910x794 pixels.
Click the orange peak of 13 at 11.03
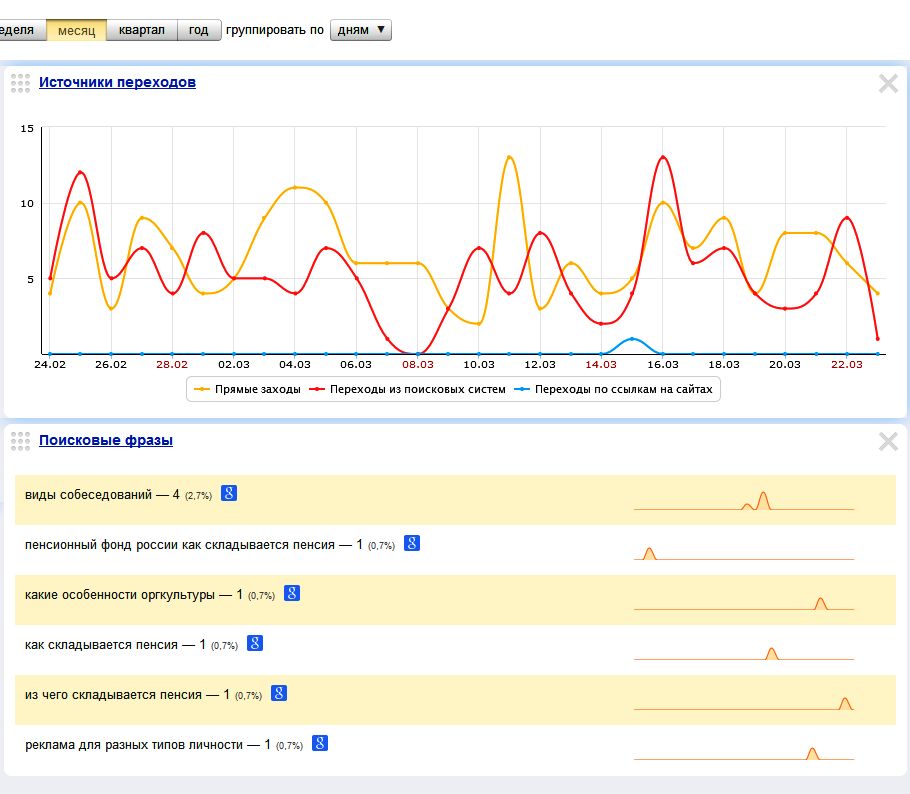[509, 157]
